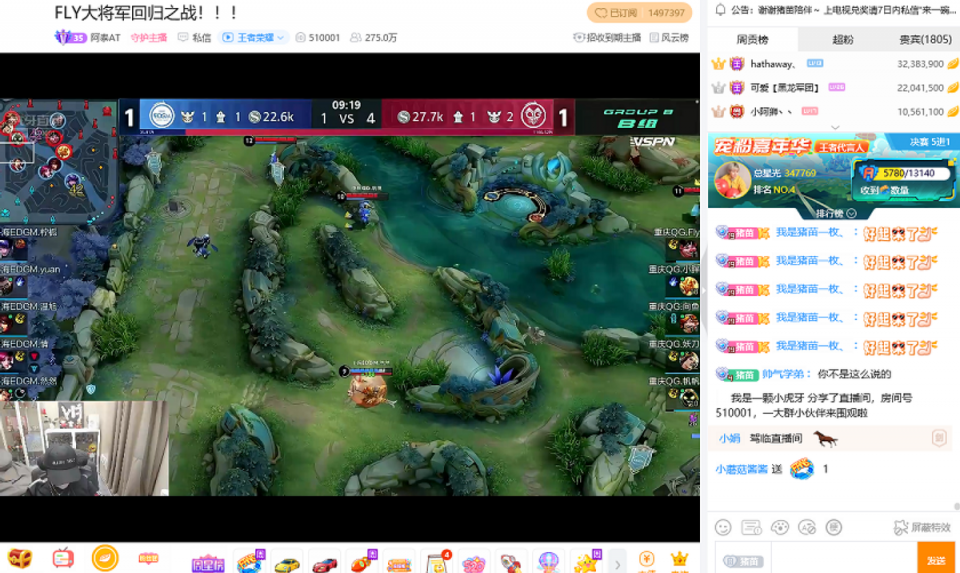Viewport: 960px width, 573px height.
Task: Send the red sports car gift
Action: (324, 563)
